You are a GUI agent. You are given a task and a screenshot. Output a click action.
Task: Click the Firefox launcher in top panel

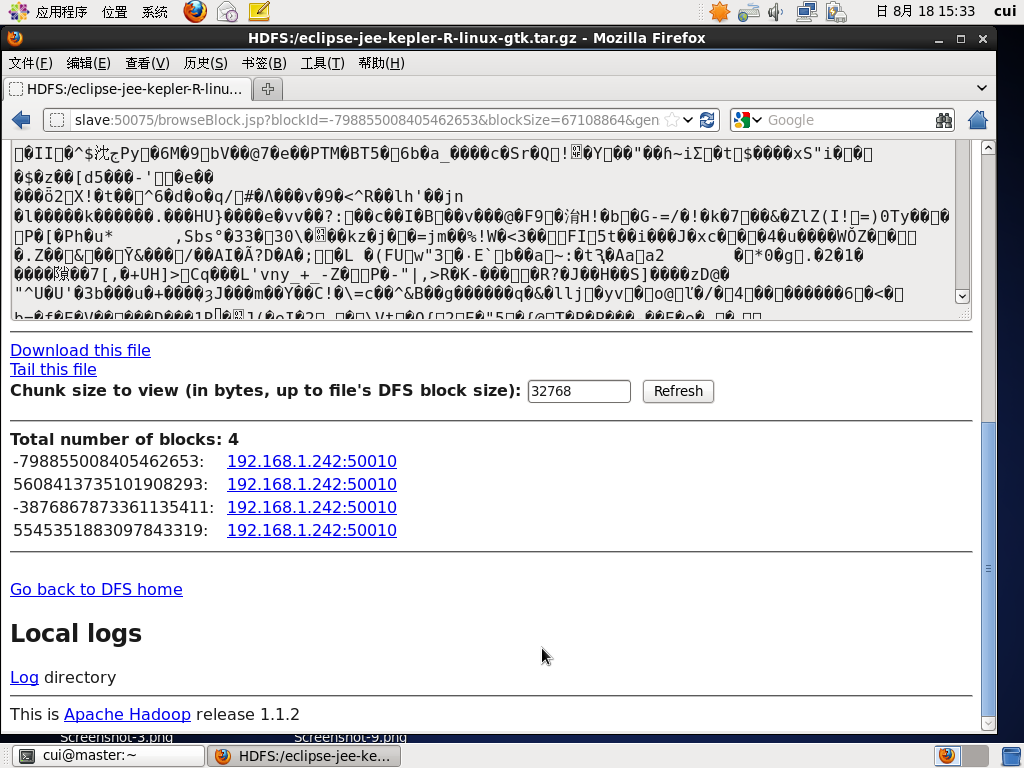tap(195, 11)
